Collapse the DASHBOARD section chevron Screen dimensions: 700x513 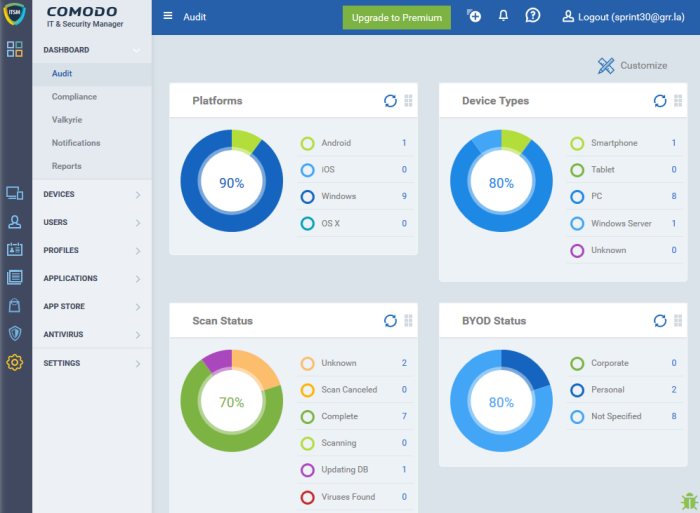tap(137, 50)
